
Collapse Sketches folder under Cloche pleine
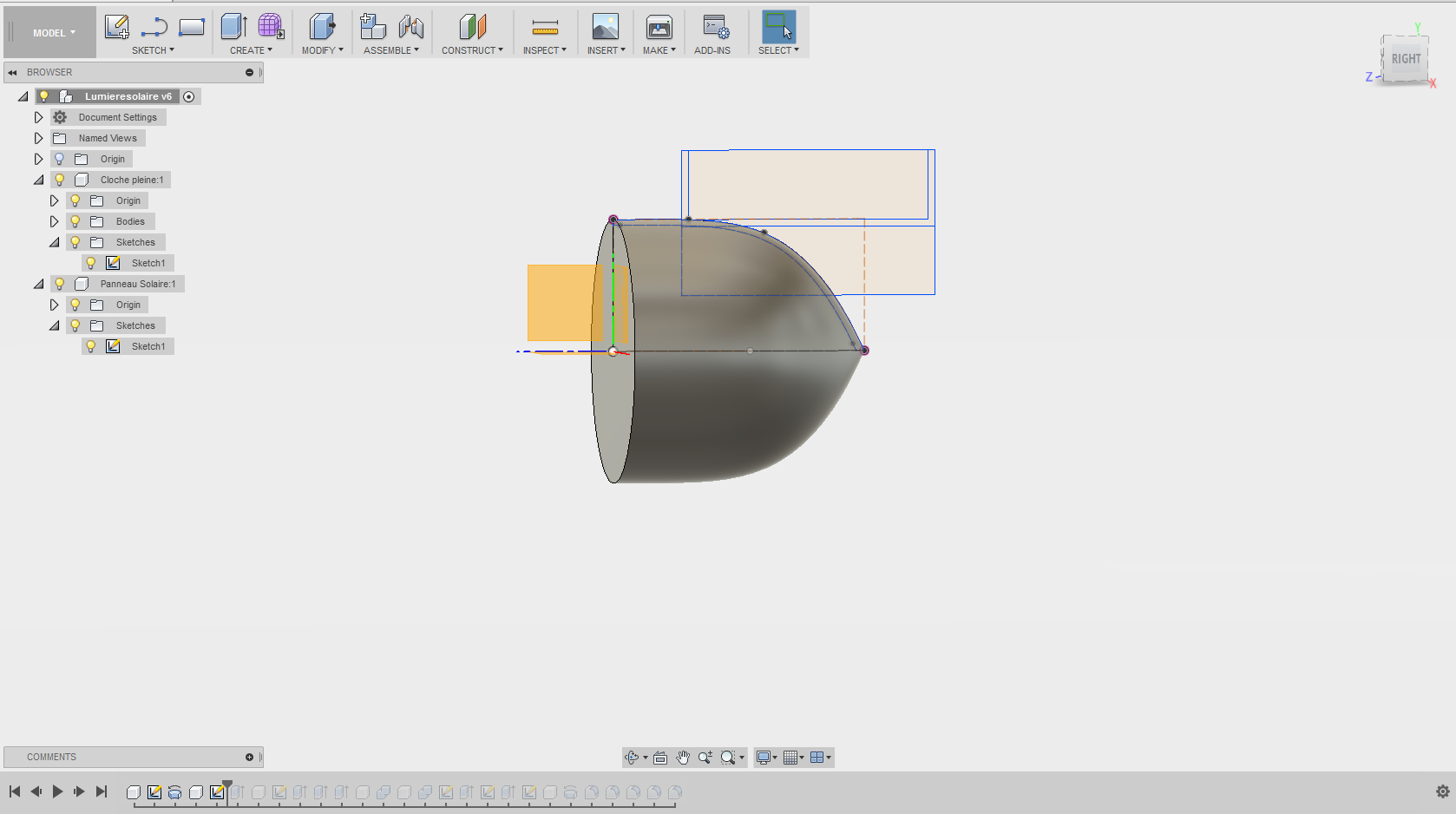tap(54, 242)
